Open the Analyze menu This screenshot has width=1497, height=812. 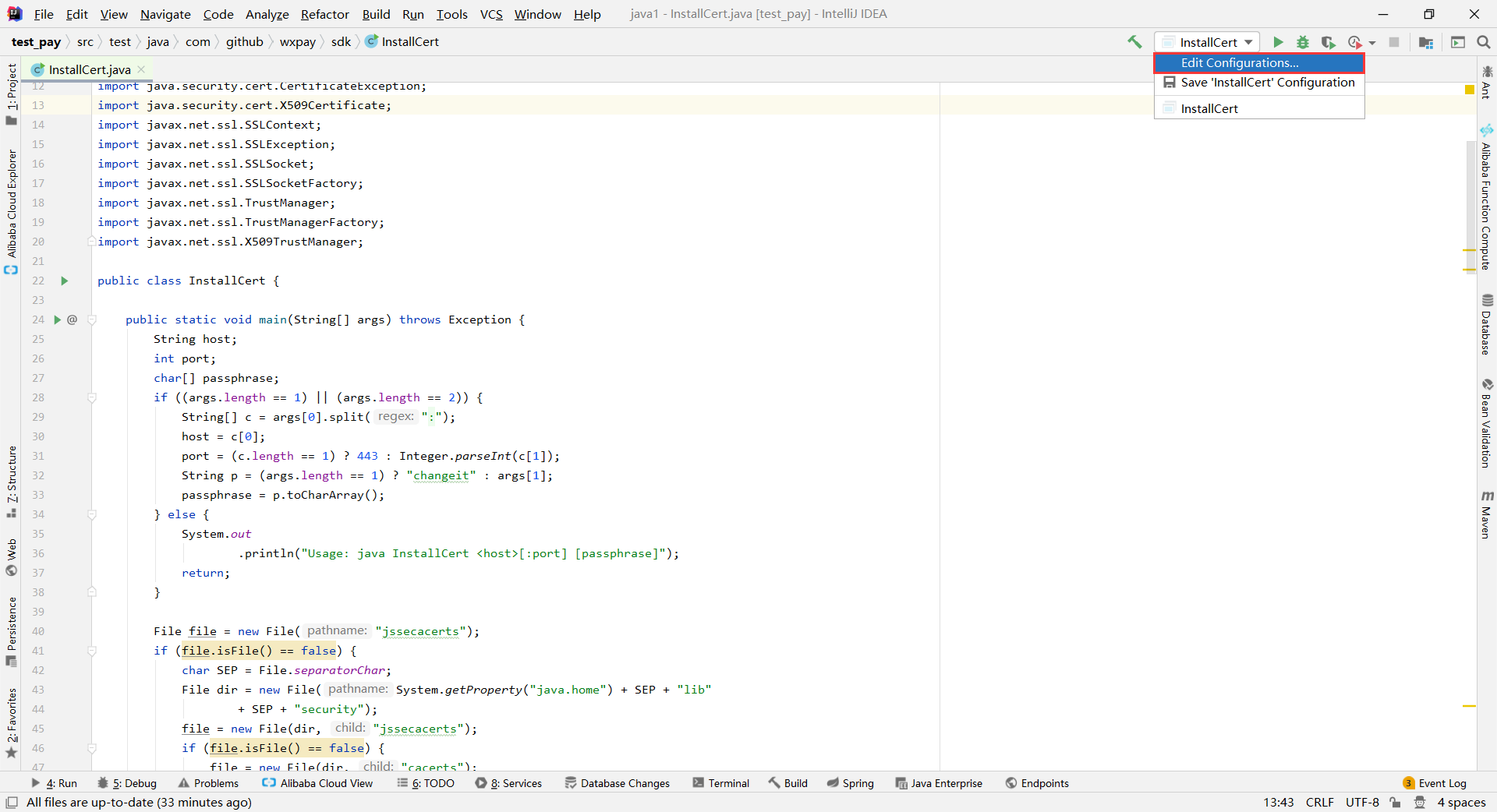[x=267, y=14]
